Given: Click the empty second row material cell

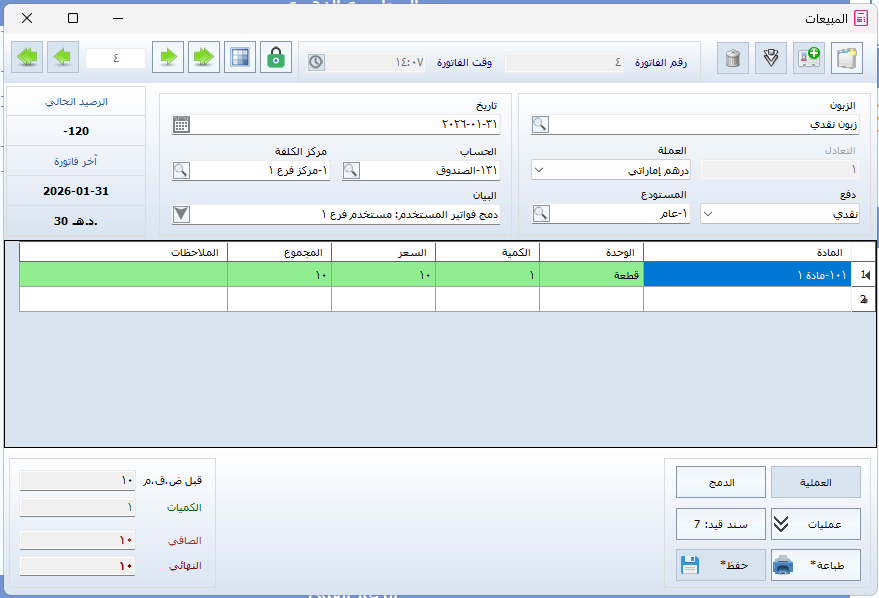Looking at the screenshot, I should pyautogui.click(x=746, y=299).
